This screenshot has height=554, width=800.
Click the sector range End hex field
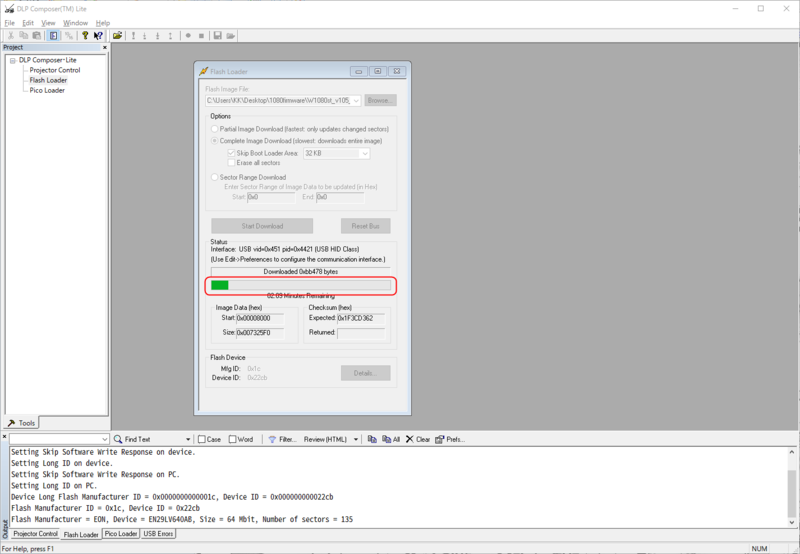click(340, 197)
